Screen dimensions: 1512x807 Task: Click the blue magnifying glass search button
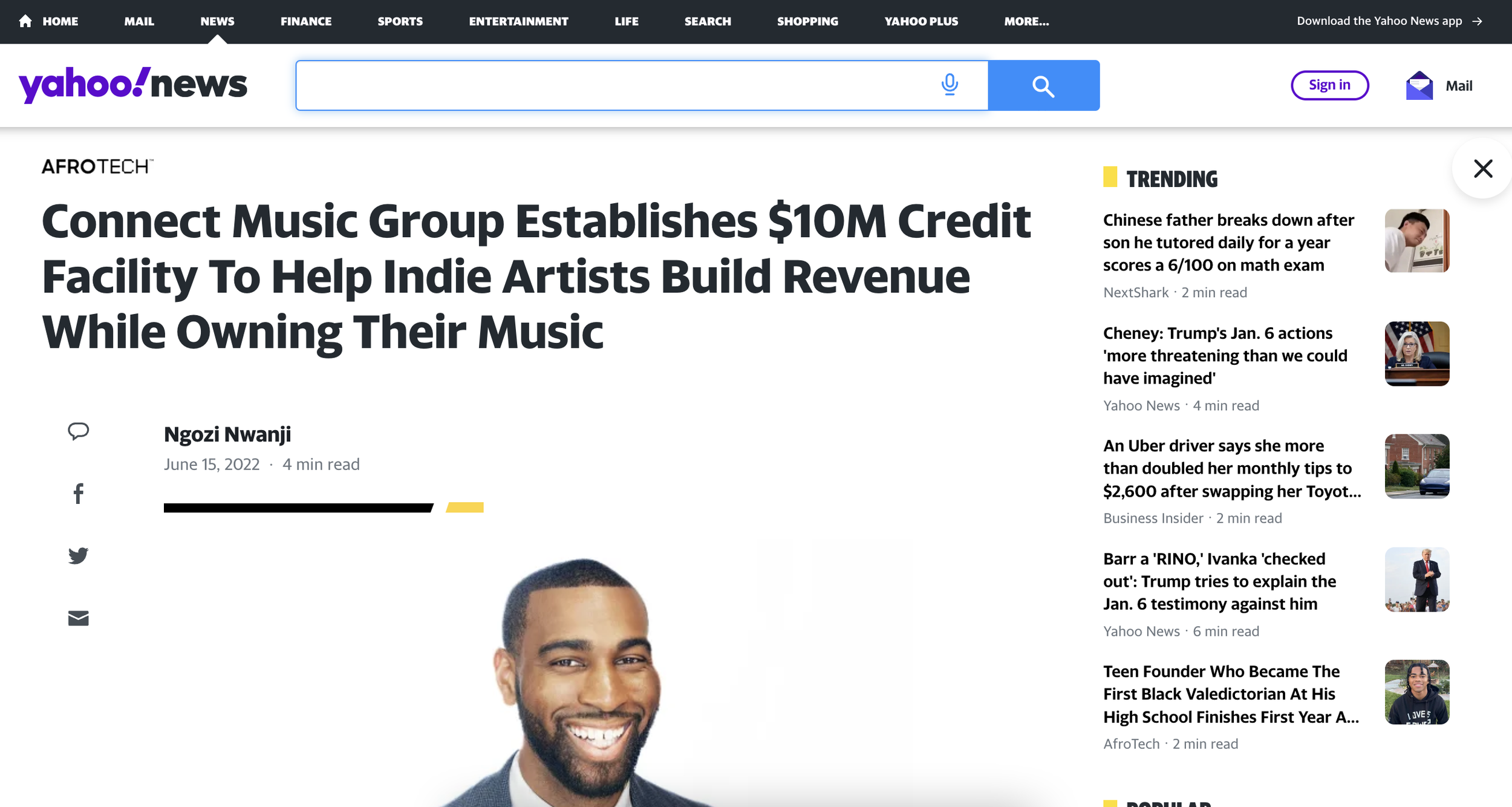click(1043, 85)
